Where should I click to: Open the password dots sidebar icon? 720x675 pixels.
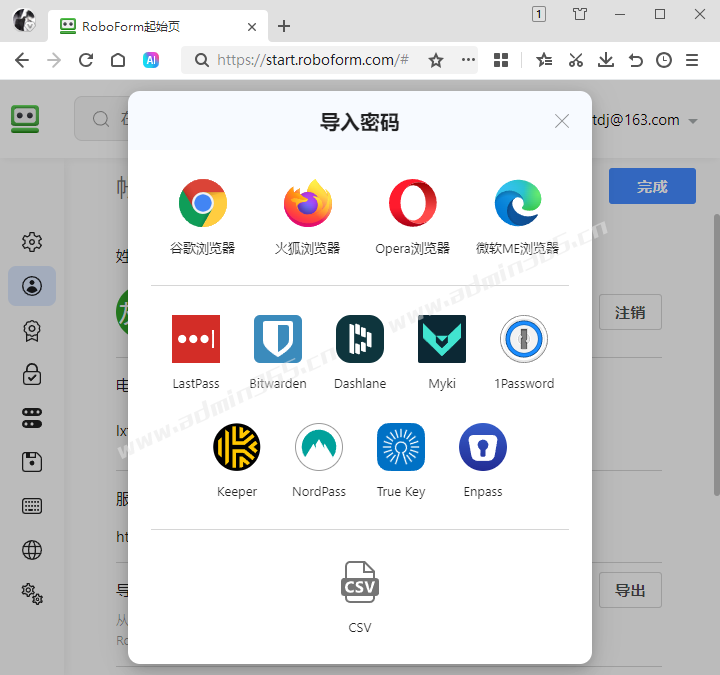tap(32, 418)
